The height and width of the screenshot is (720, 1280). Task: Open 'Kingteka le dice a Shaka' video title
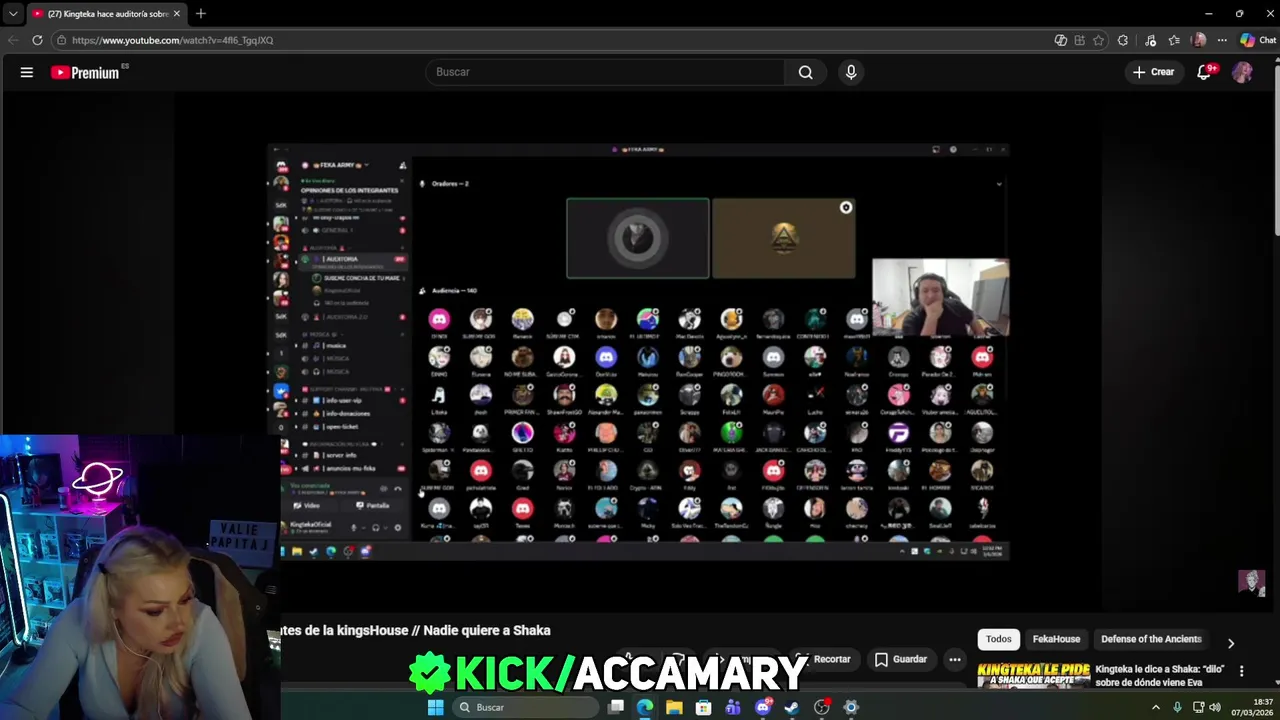(x=1160, y=675)
